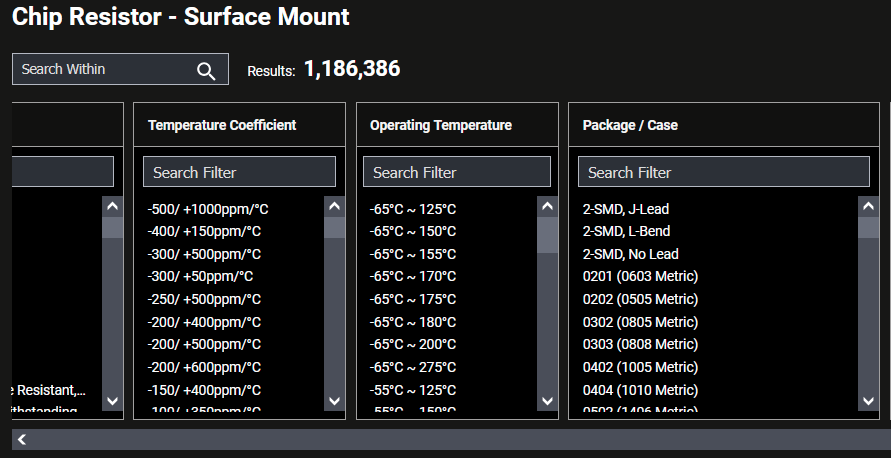Viewport: 891px width, 458px height.
Task: Select -150/ +400ppm/°C option
Action: pyautogui.click(x=204, y=390)
